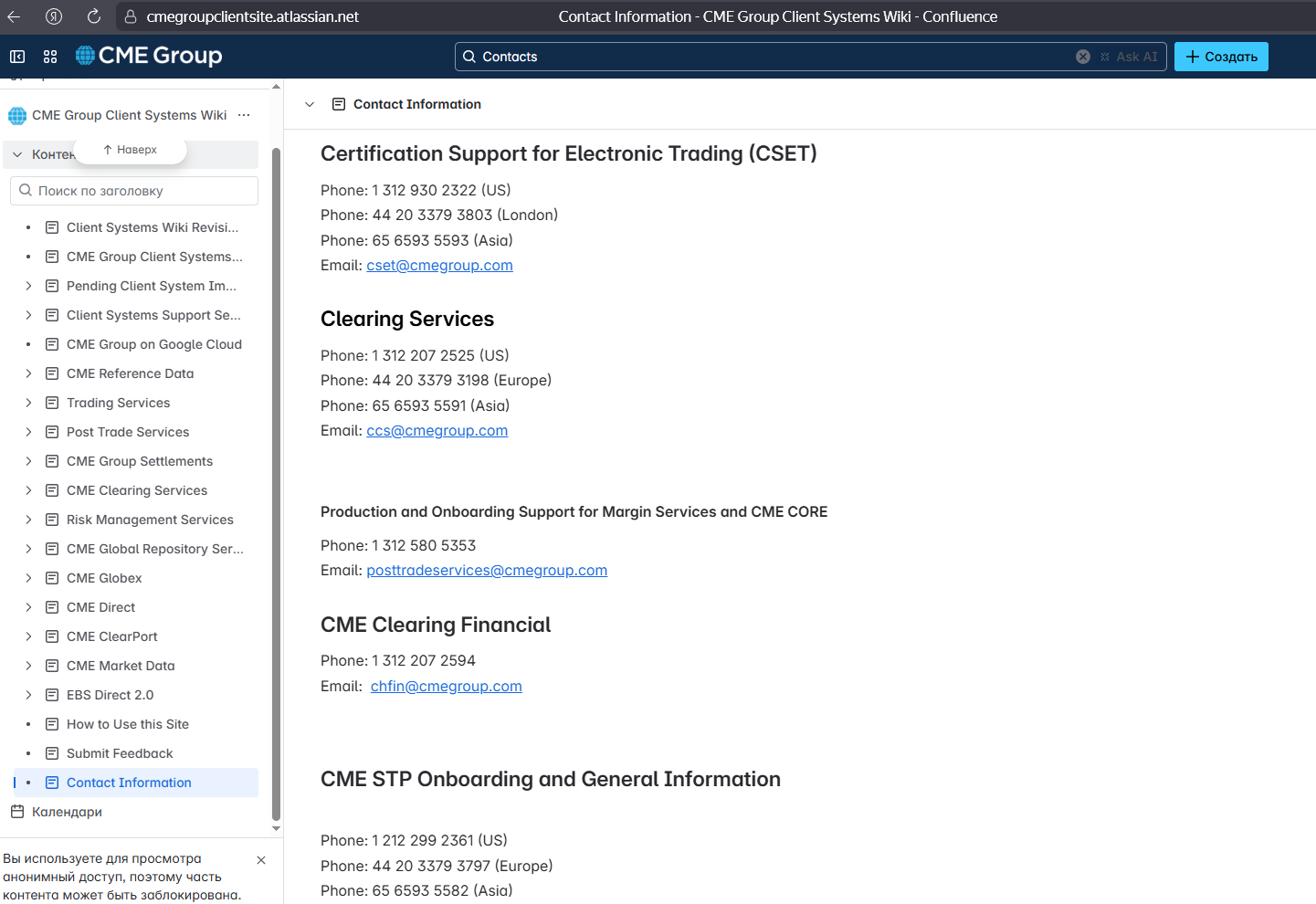The image size is (1316, 904).
Task: Open the cset@cmegroup.com email link
Action: pyautogui.click(x=439, y=266)
